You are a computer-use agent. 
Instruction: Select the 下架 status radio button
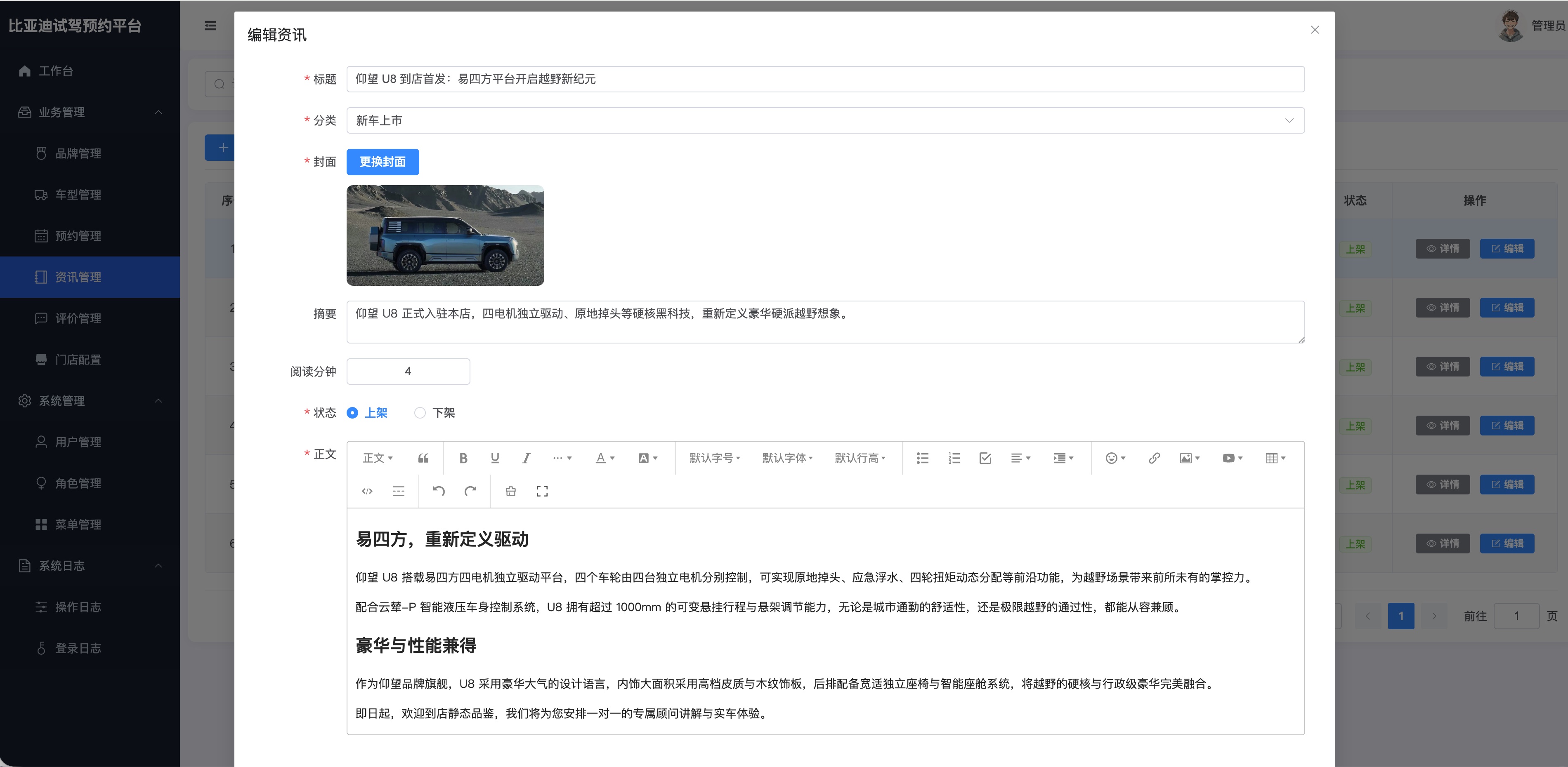tap(420, 413)
